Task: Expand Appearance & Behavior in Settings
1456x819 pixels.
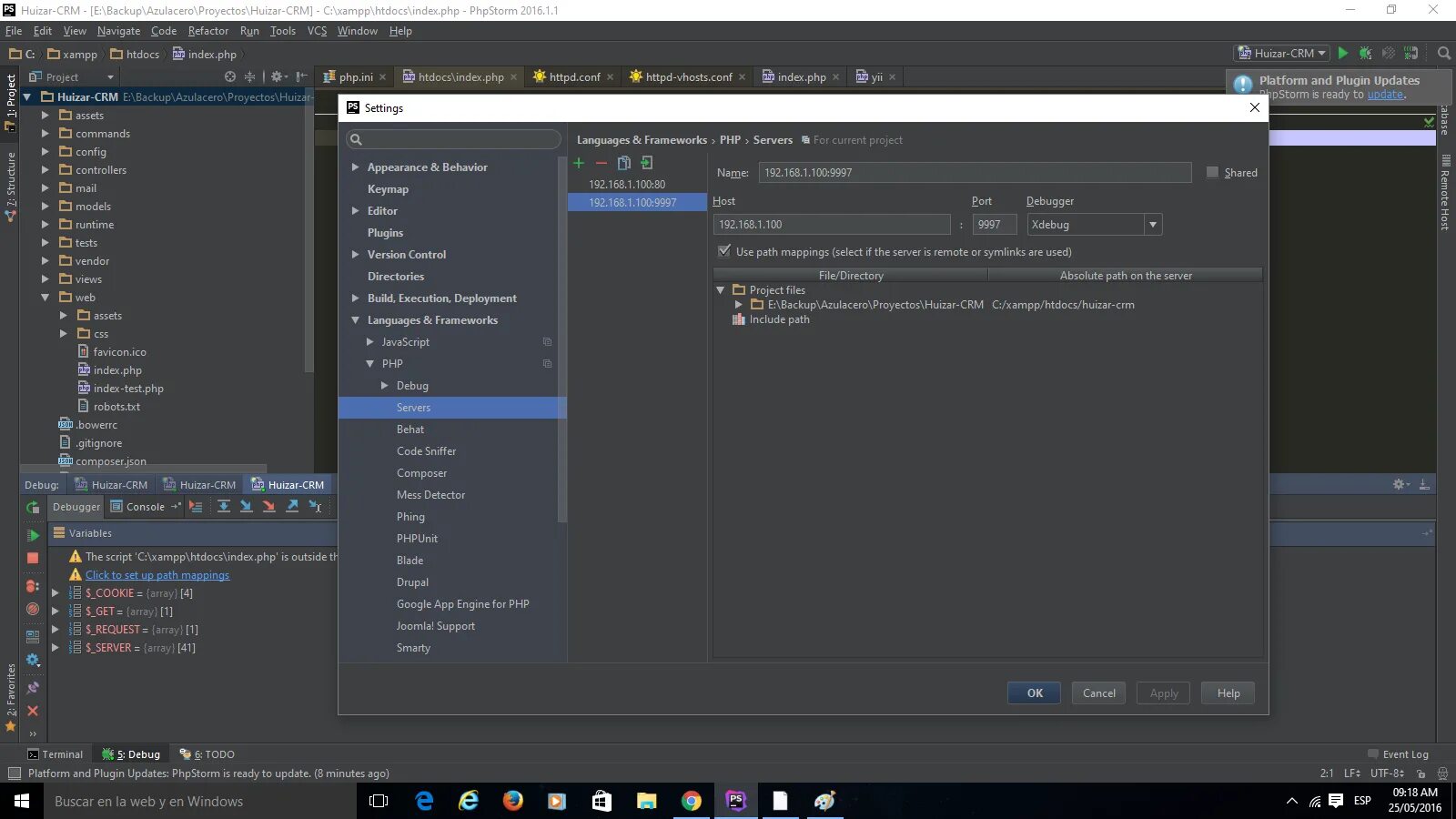Action: [x=356, y=167]
